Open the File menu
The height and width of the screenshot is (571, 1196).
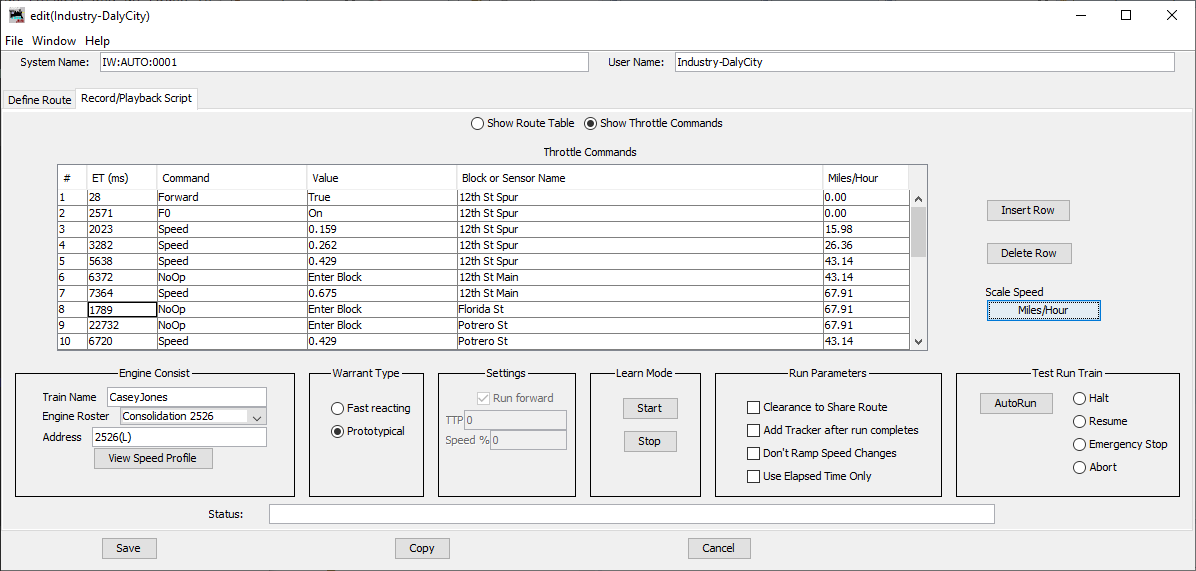point(14,40)
